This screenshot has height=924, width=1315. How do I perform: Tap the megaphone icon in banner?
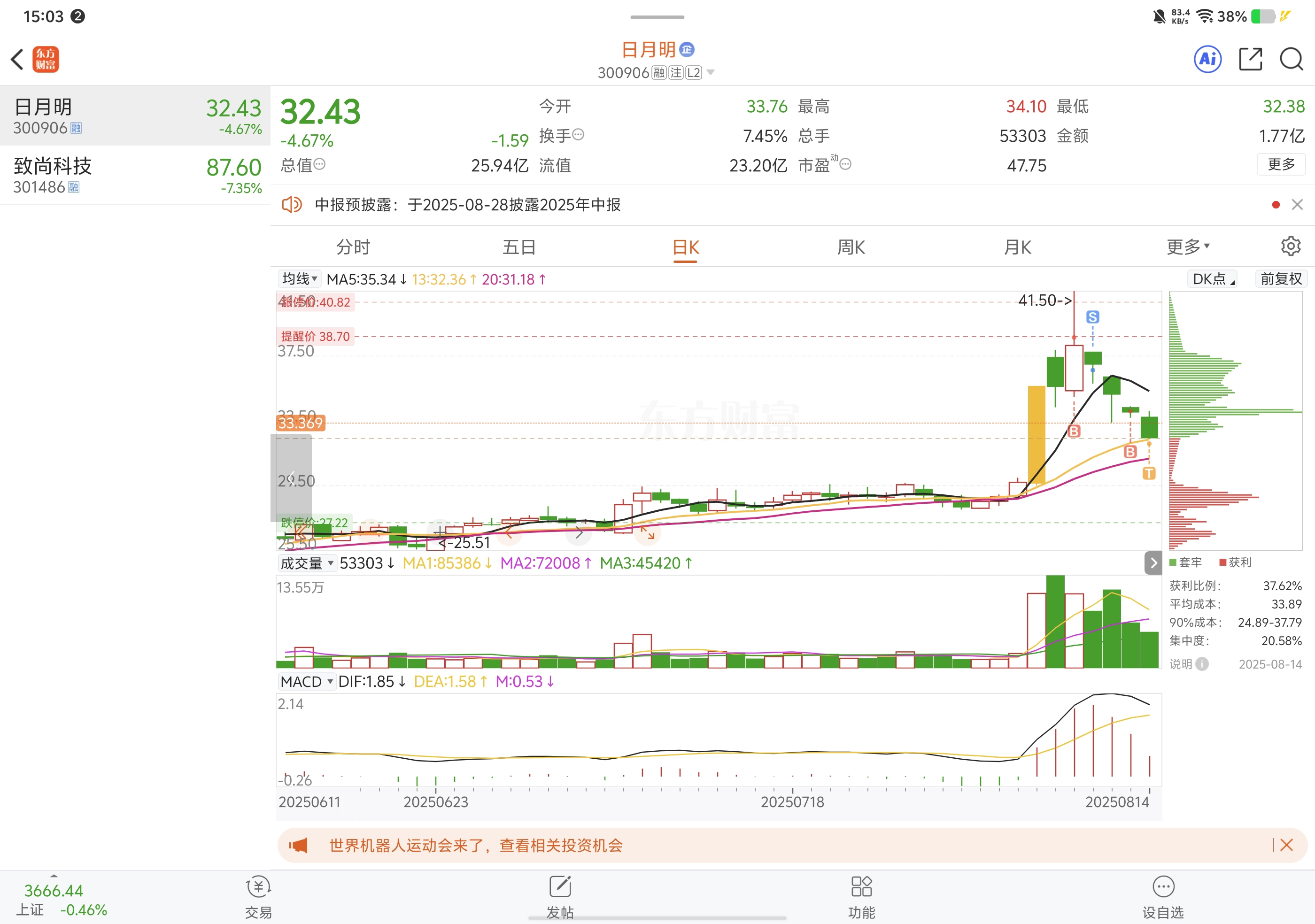tap(298, 845)
